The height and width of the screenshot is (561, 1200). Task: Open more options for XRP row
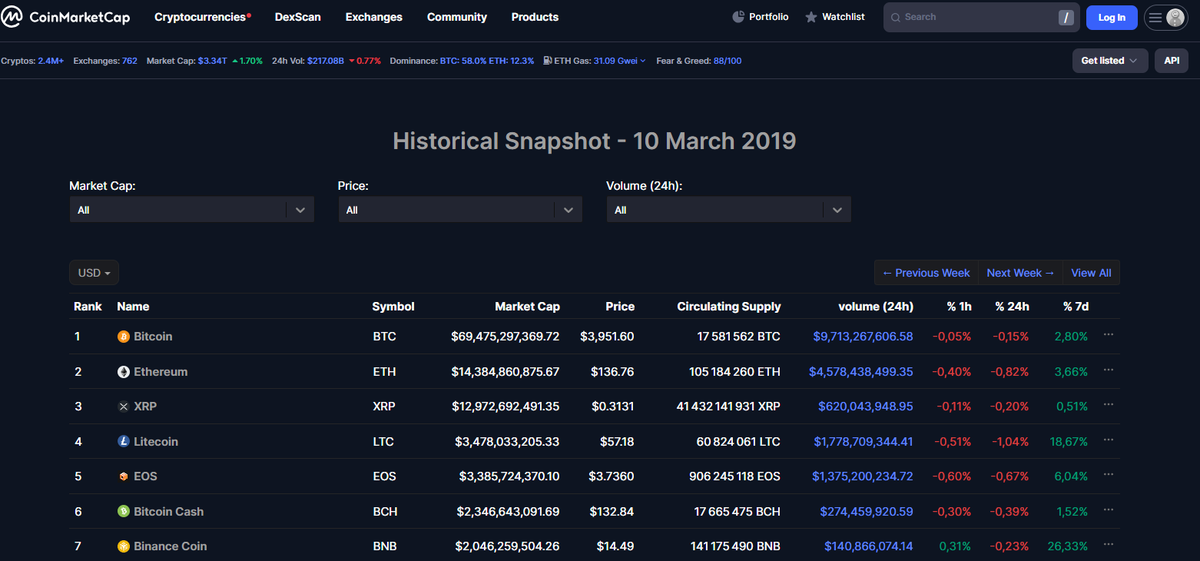click(1108, 406)
